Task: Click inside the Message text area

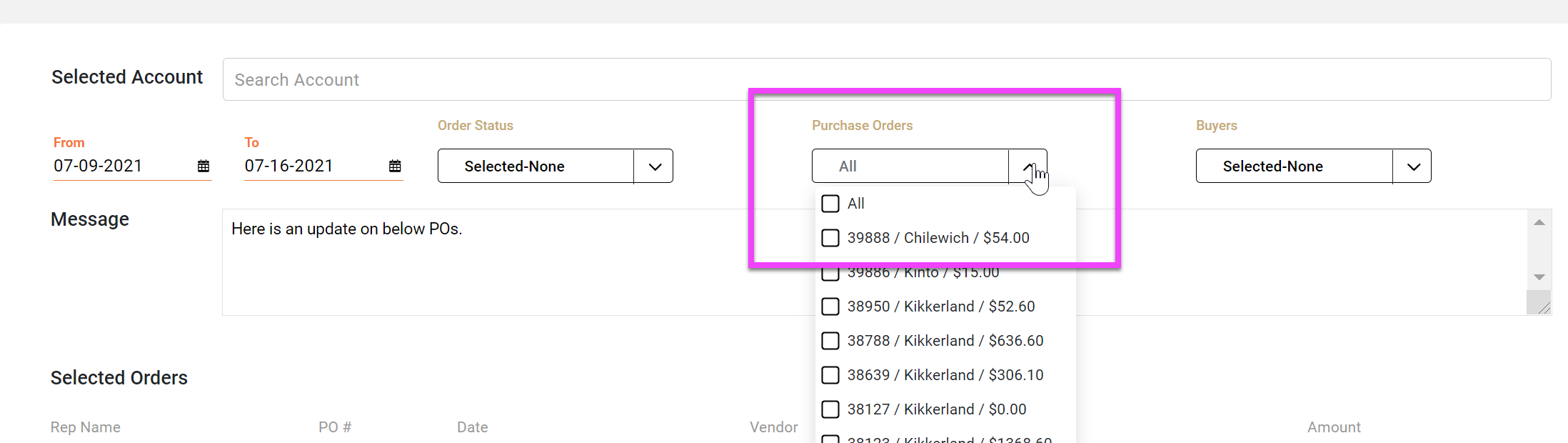Action: point(500,272)
